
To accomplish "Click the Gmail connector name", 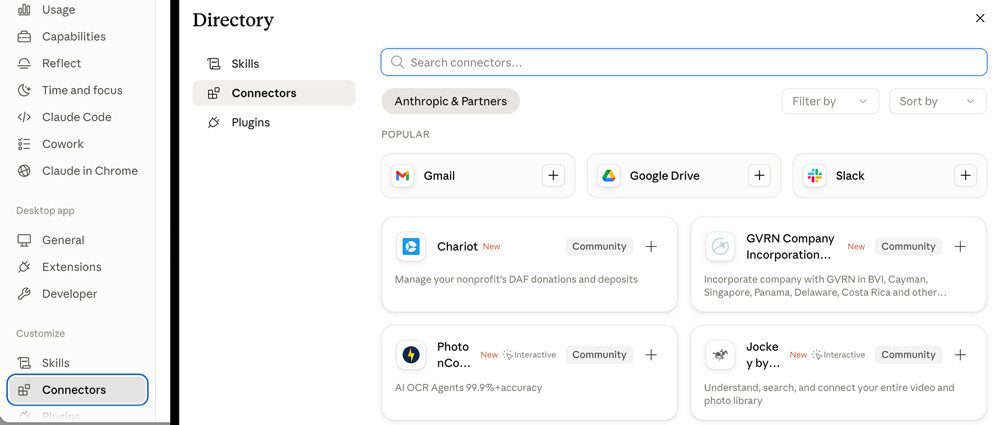I will tap(439, 175).
